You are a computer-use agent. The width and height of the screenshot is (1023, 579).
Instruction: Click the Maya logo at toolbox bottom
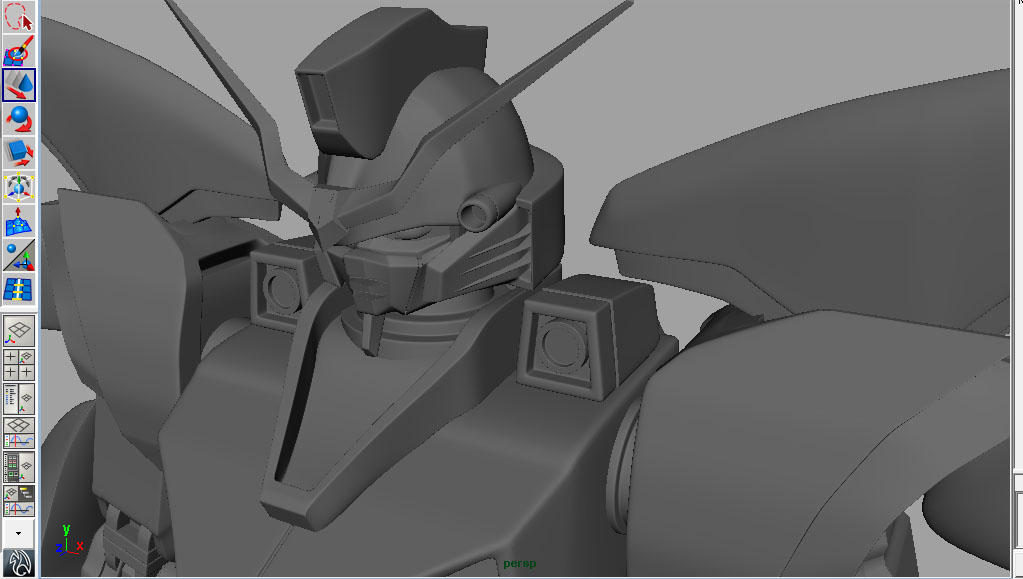tap(18, 563)
